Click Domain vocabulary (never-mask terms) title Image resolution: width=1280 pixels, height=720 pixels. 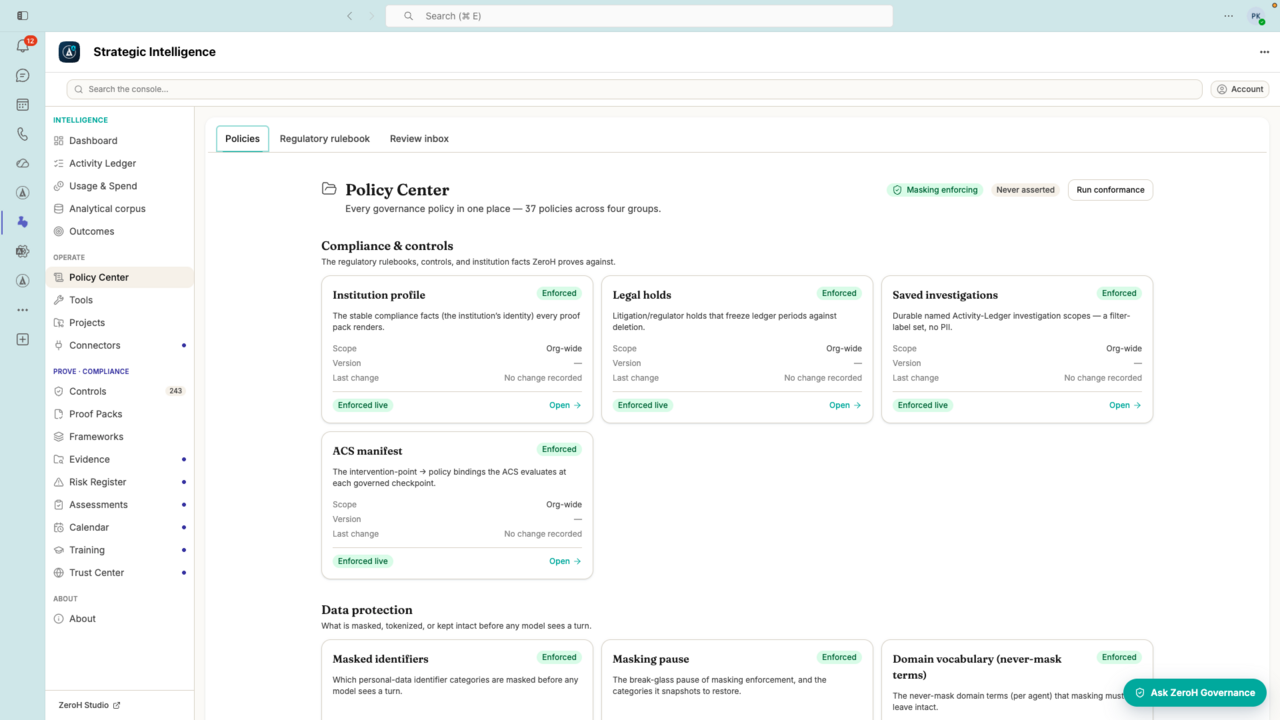pyautogui.click(x=977, y=667)
